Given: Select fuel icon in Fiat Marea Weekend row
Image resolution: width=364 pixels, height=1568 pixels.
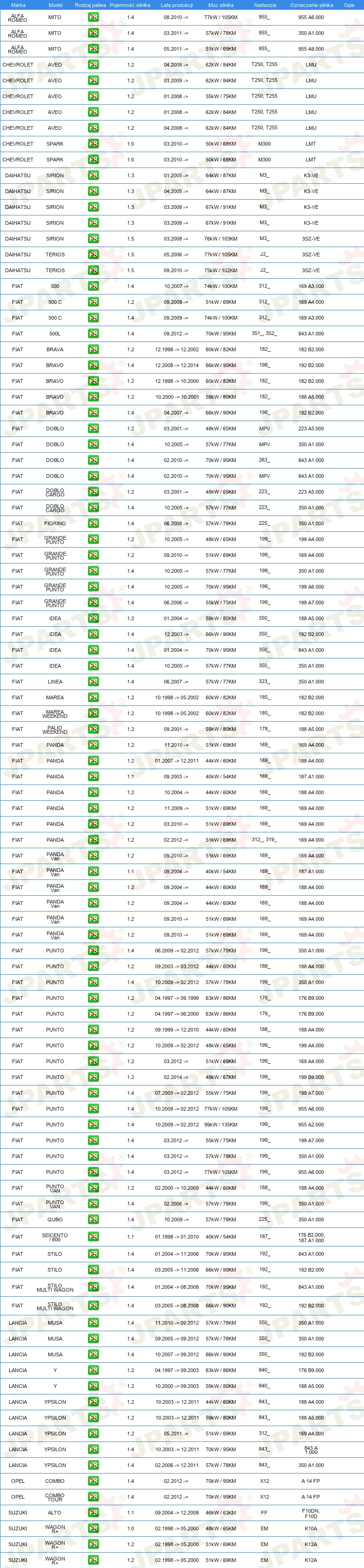Looking at the screenshot, I should pos(93,713).
